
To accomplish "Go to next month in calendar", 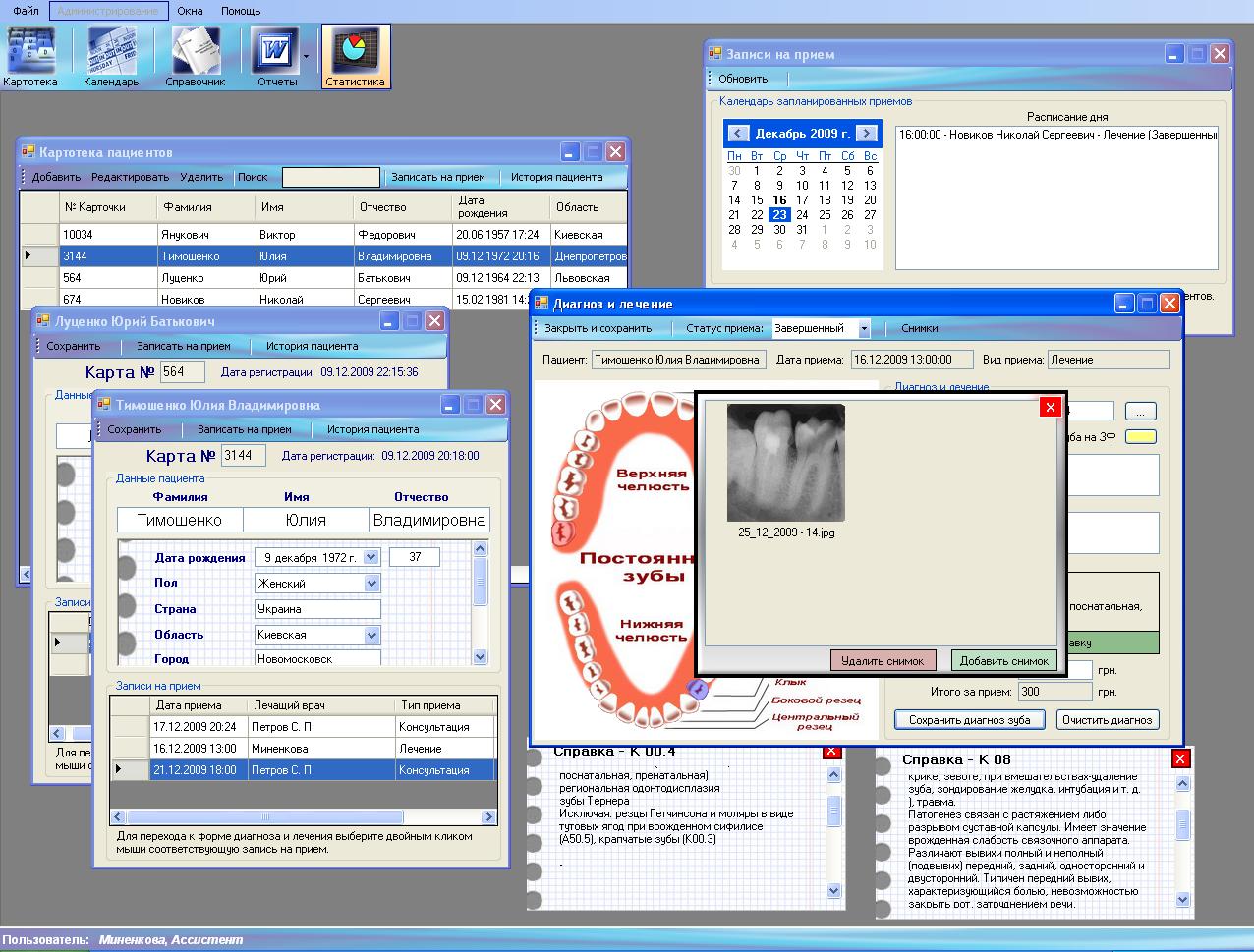I will click(866, 134).
